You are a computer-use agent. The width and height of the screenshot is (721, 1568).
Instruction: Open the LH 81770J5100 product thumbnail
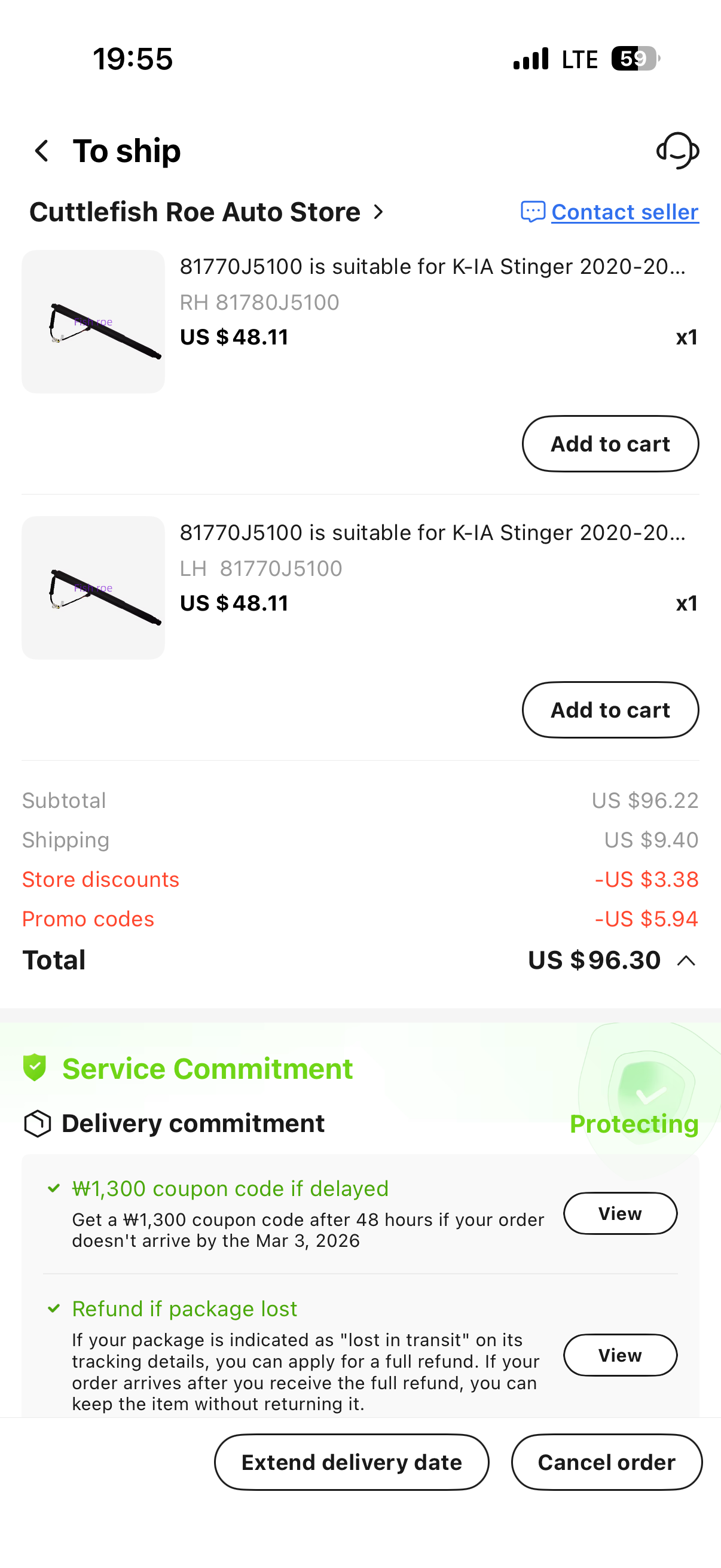point(93,587)
